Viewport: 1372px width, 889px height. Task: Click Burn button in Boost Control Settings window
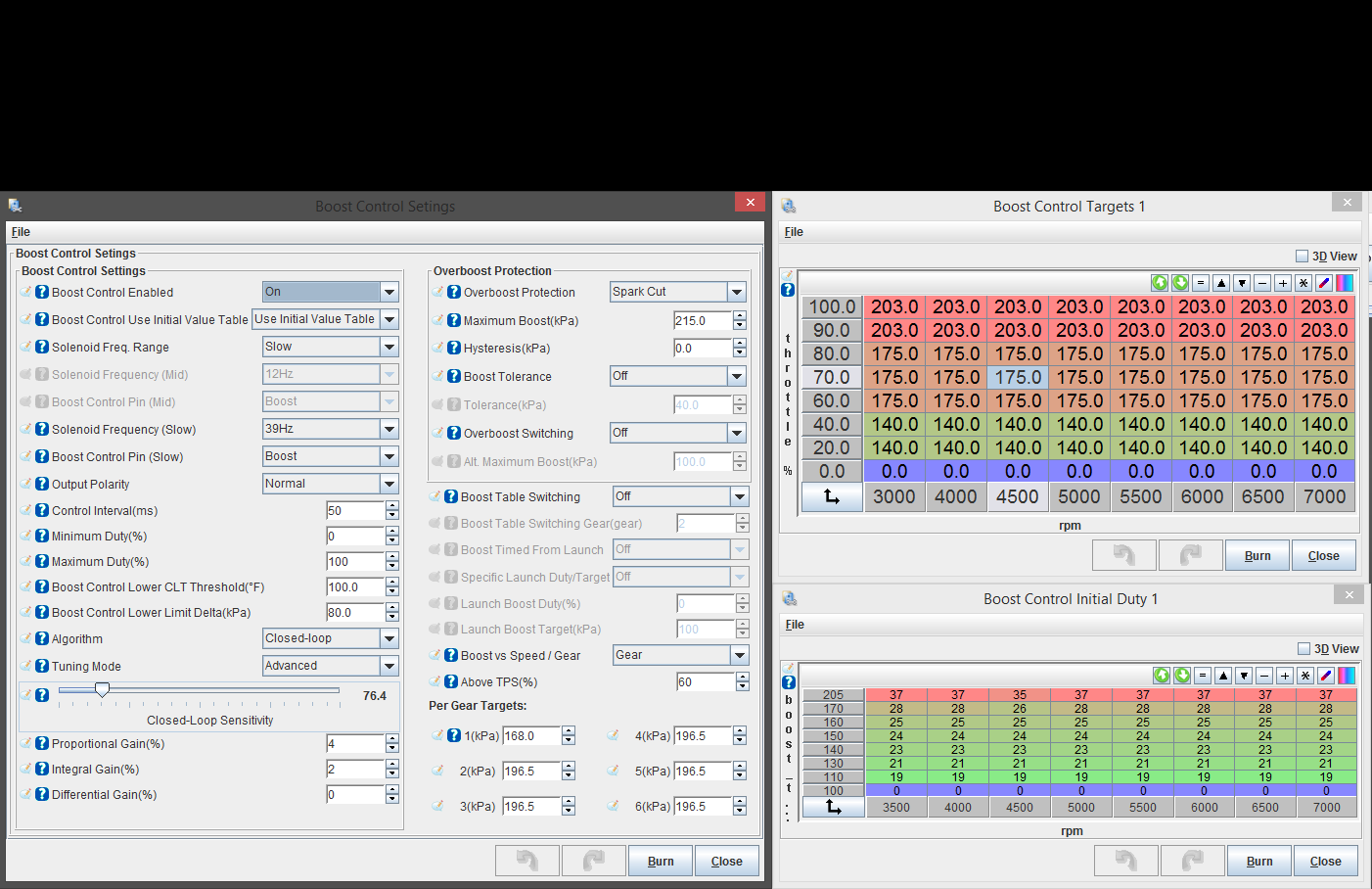pos(661,862)
